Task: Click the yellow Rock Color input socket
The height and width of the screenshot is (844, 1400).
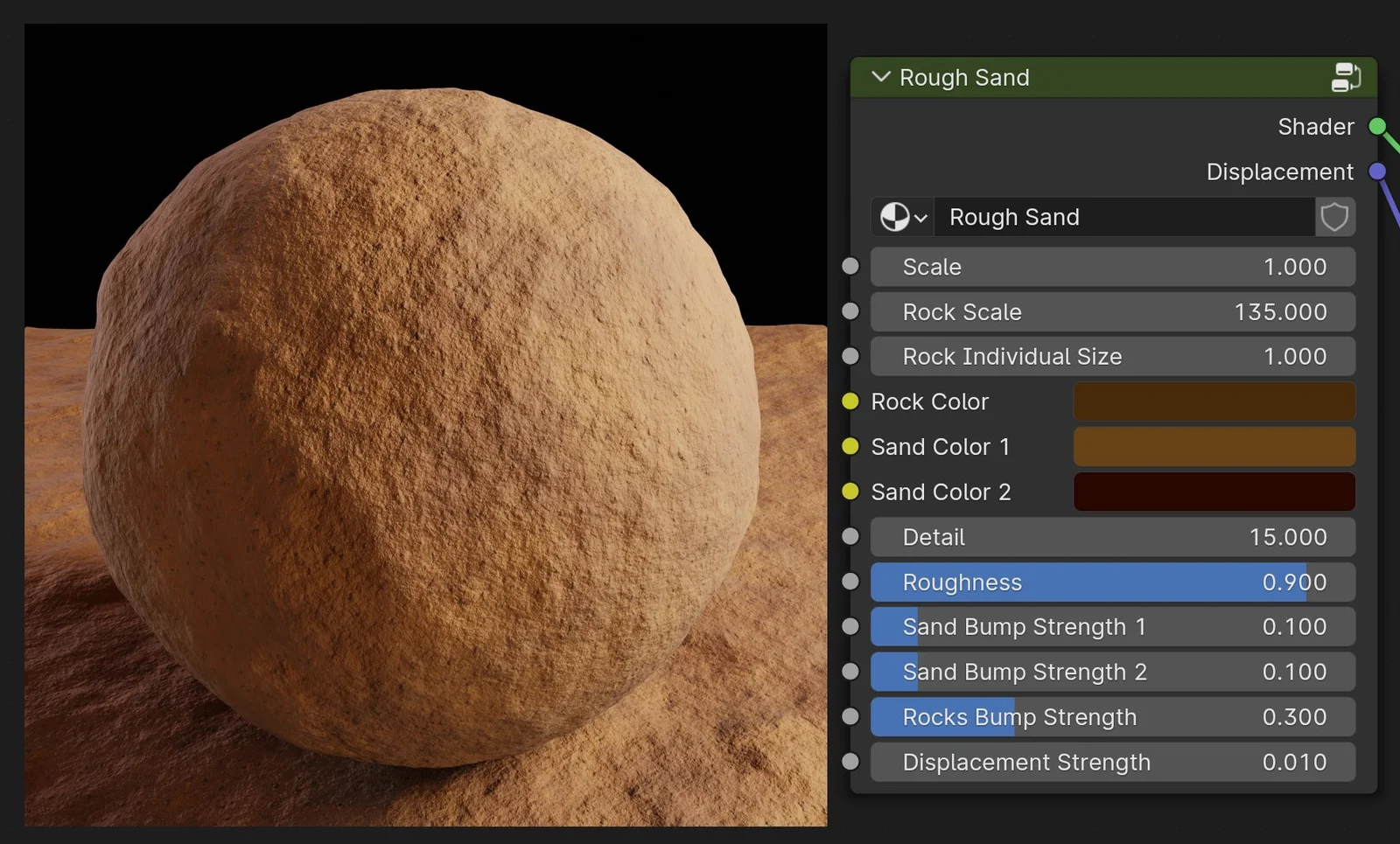Action: [x=850, y=401]
